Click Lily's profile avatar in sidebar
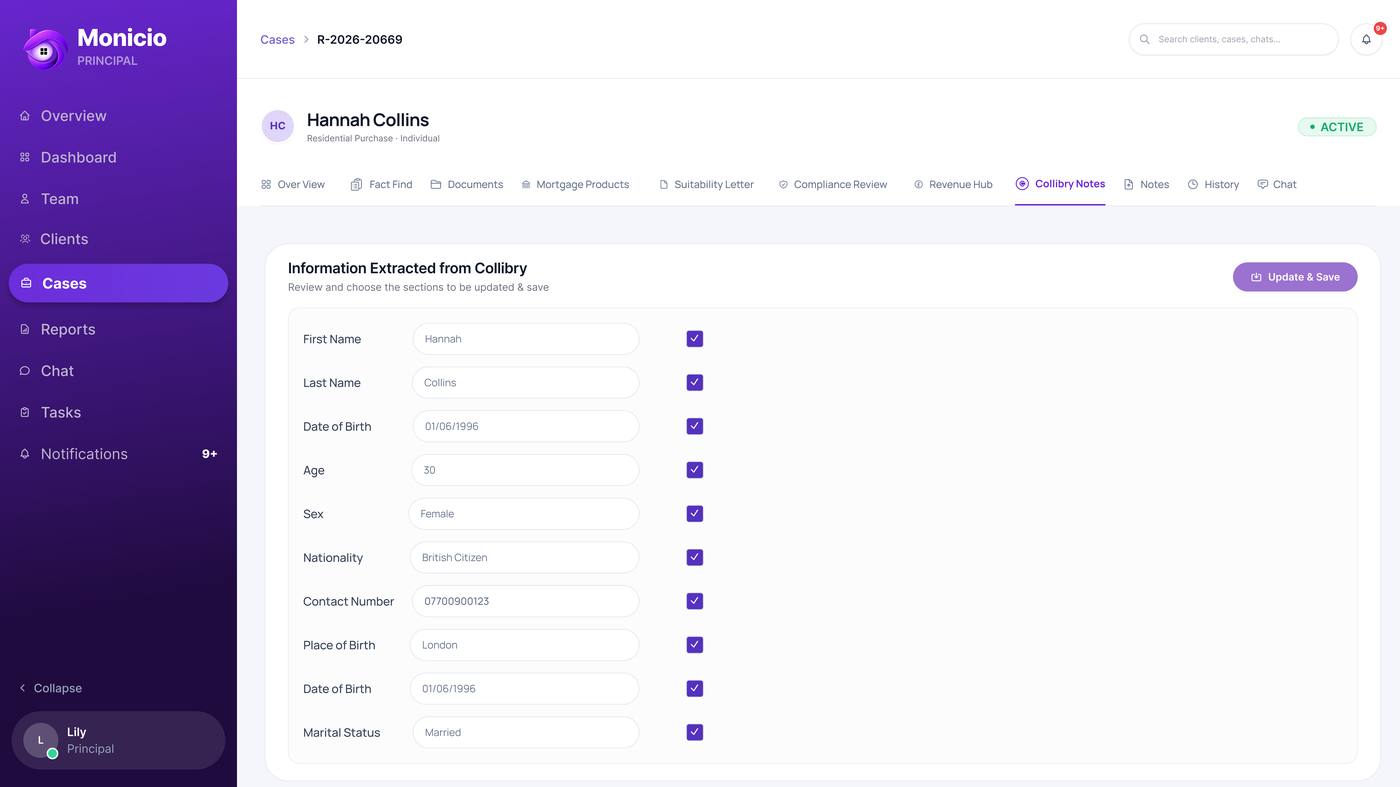Image resolution: width=1400 pixels, height=787 pixels. point(40,740)
